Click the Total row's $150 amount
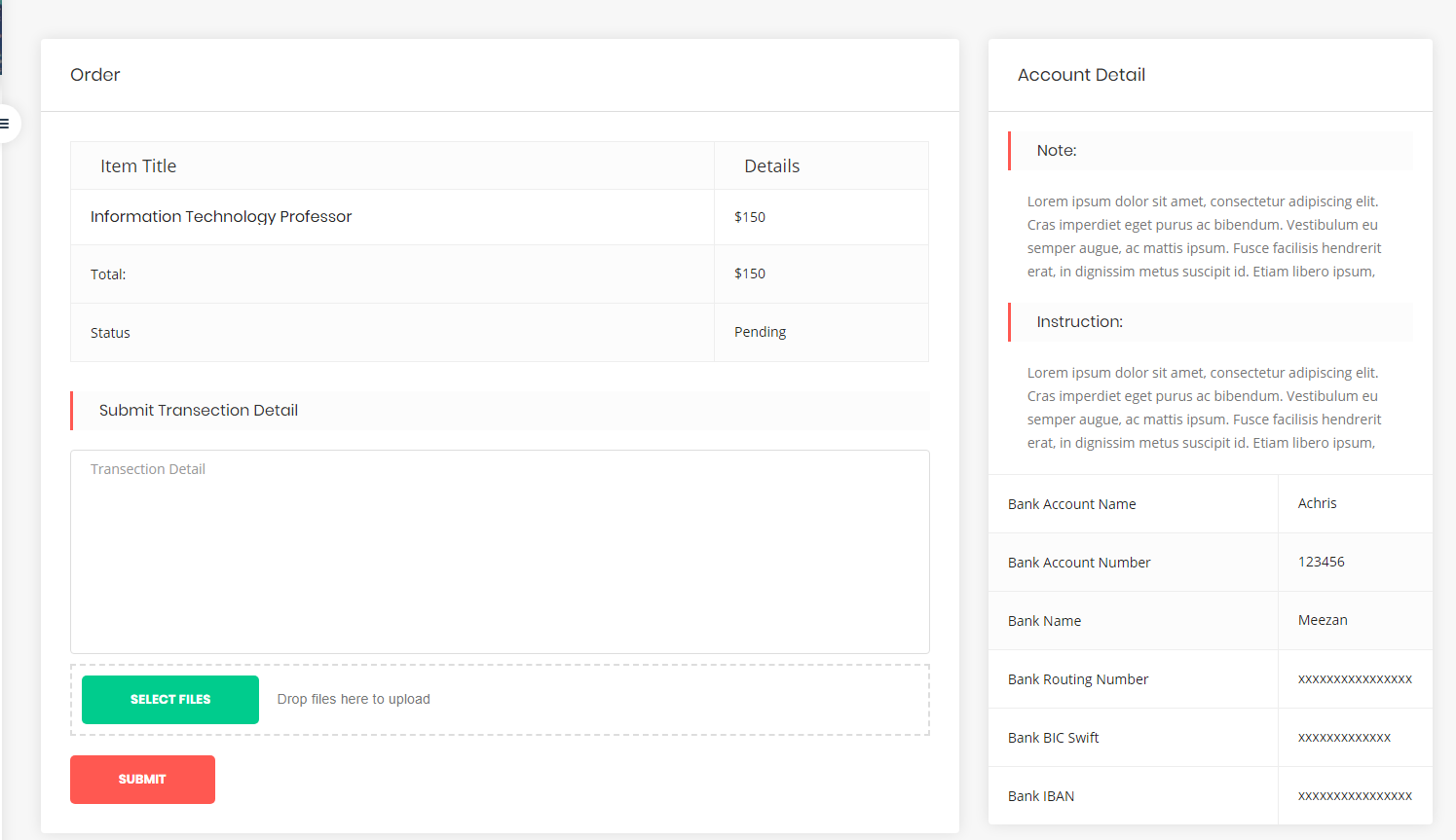 click(750, 274)
